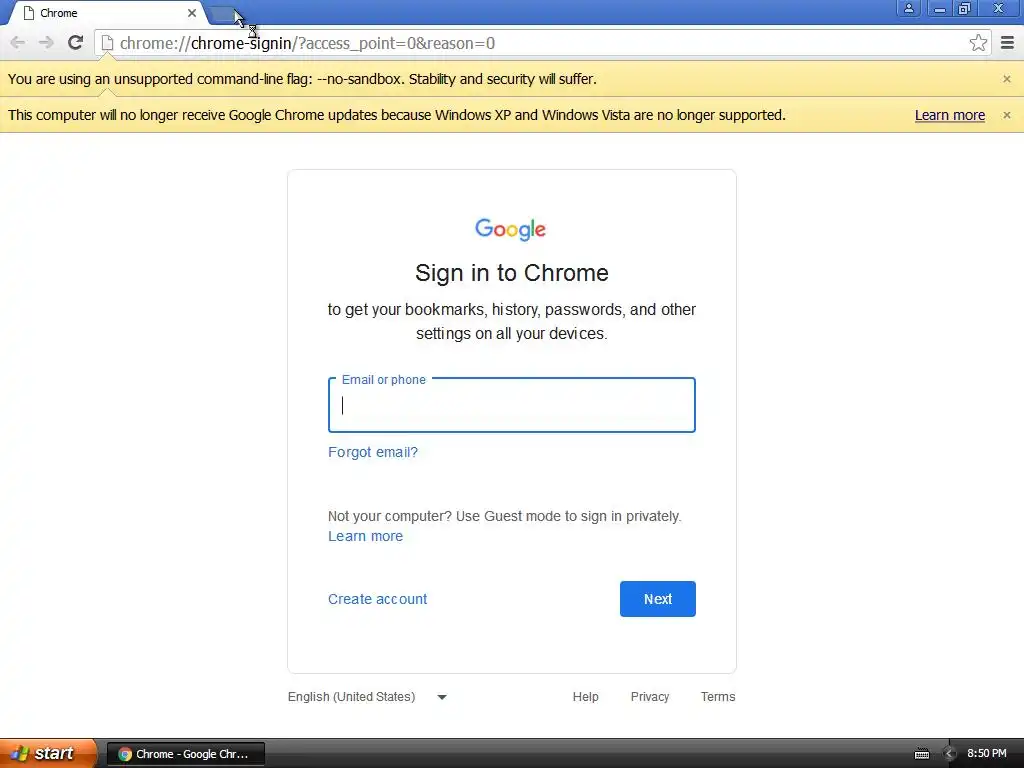The image size is (1024, 768).
Task: Select Chrome - Google Chrome taskbar item
Action: (185, 754)
